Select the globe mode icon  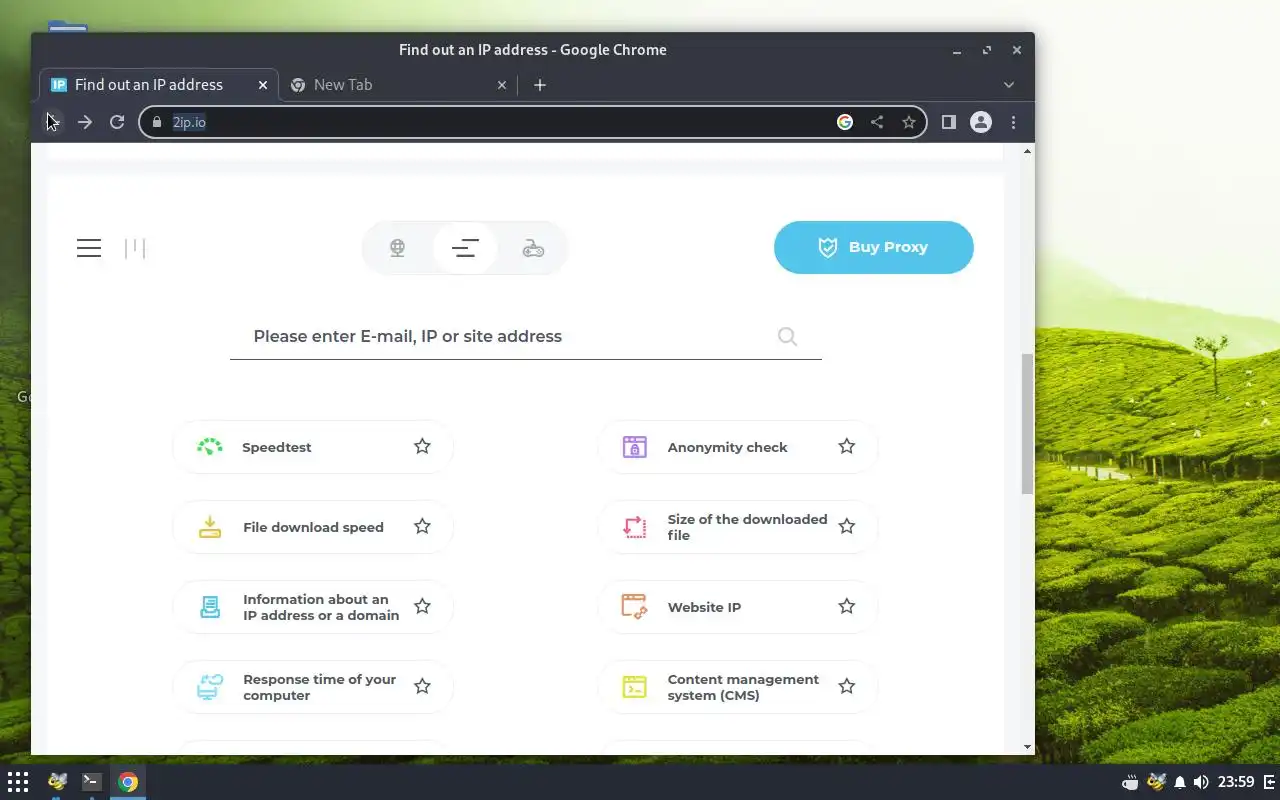click(397, 248)
